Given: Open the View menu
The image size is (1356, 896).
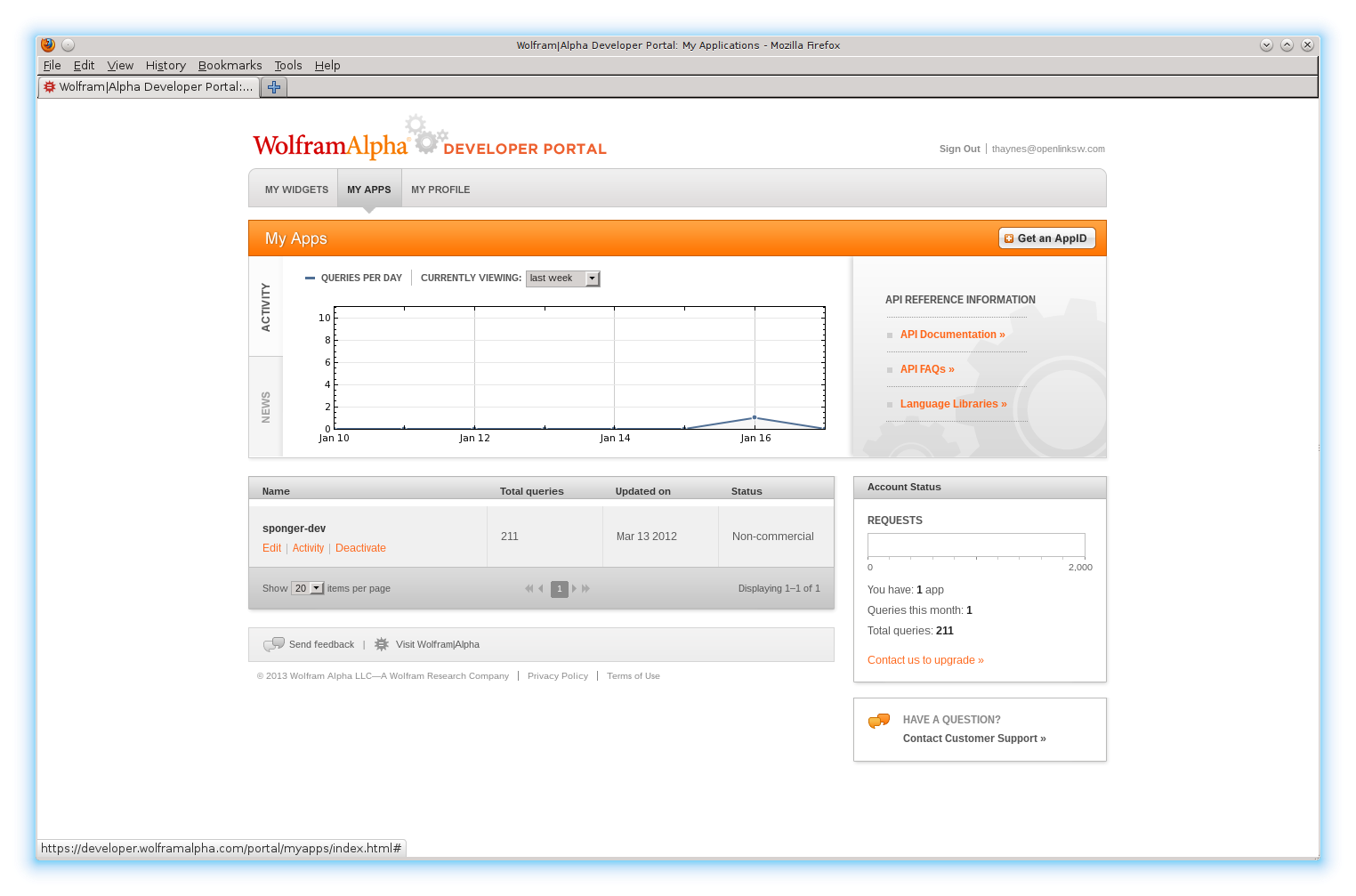Looking at the screenshot, I should [x=120, y=66].
